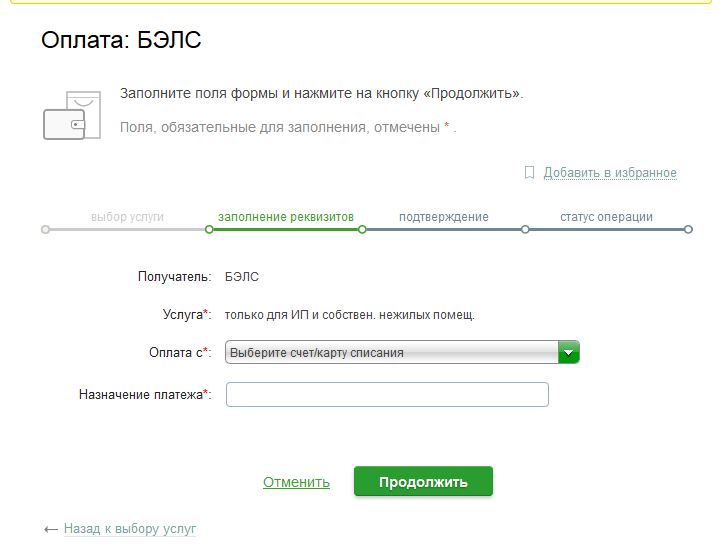Click the progress marker at end of статус операции
The width and height of the screenshot is (721, 555).
click(x=688, y=229)
